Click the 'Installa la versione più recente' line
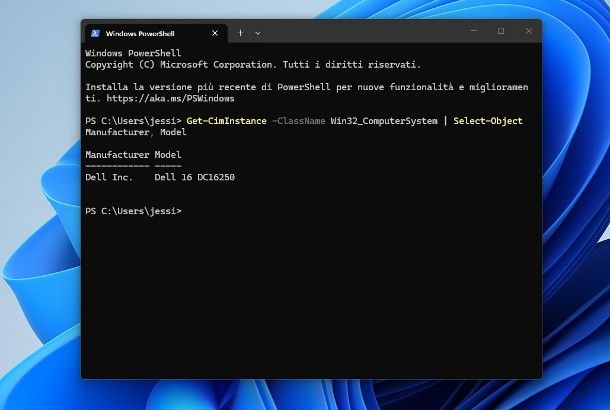 (x=307, y=87)
